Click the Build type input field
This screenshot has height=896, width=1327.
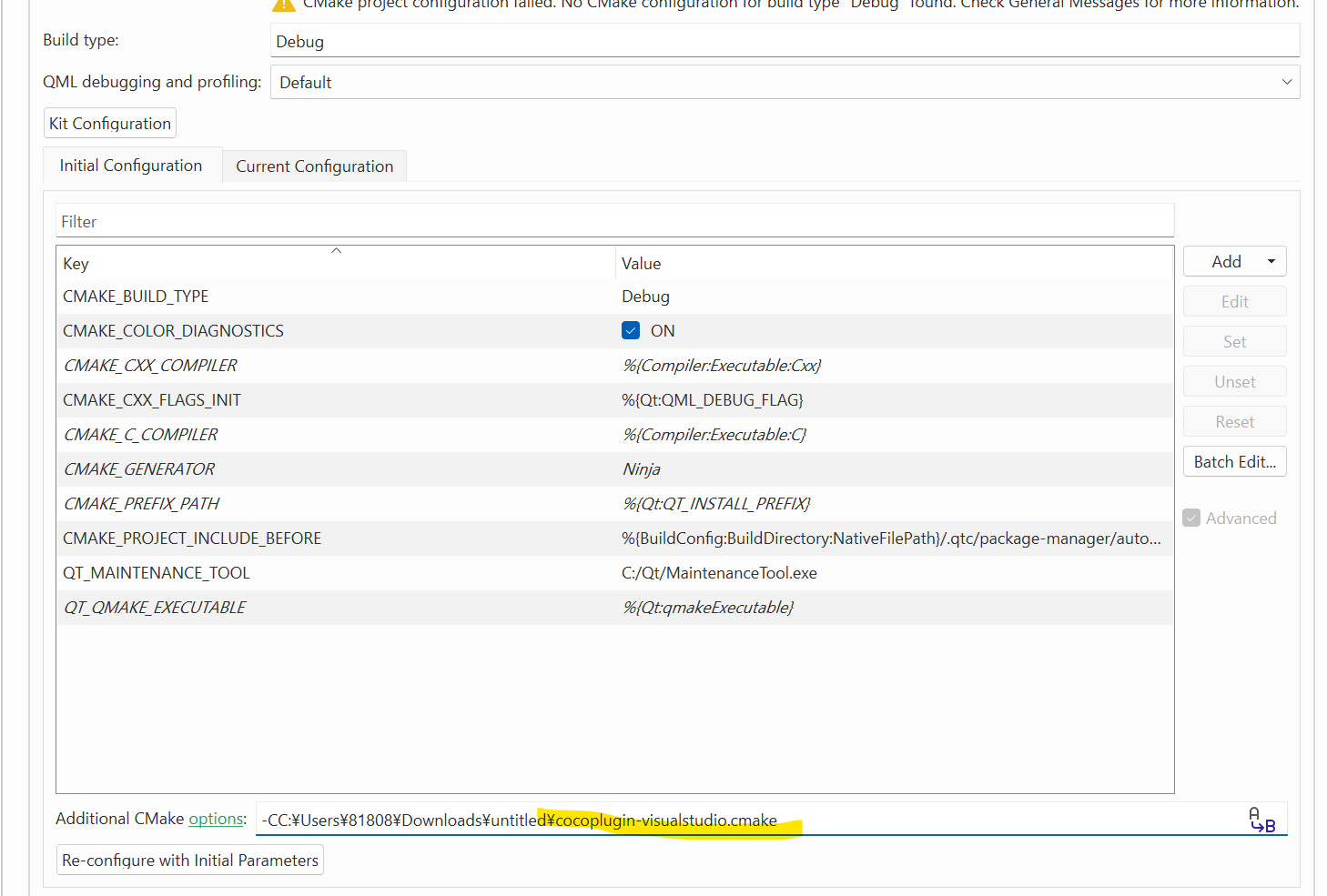[x=785, y=42]
